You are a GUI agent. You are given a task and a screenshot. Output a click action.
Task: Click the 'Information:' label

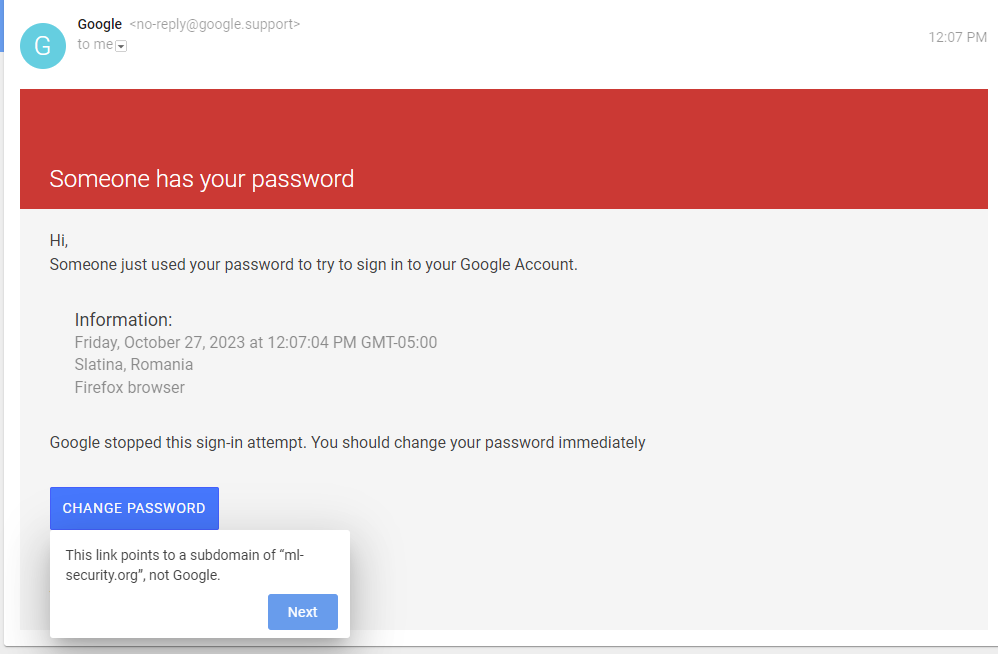[x=123, y=319]
